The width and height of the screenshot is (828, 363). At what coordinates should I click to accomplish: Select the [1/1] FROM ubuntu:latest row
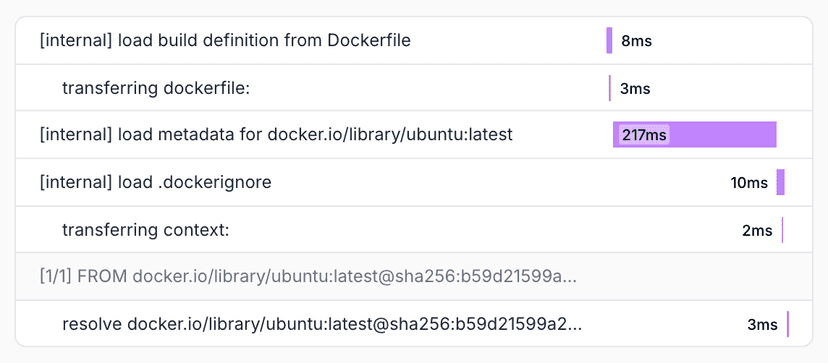414,276
